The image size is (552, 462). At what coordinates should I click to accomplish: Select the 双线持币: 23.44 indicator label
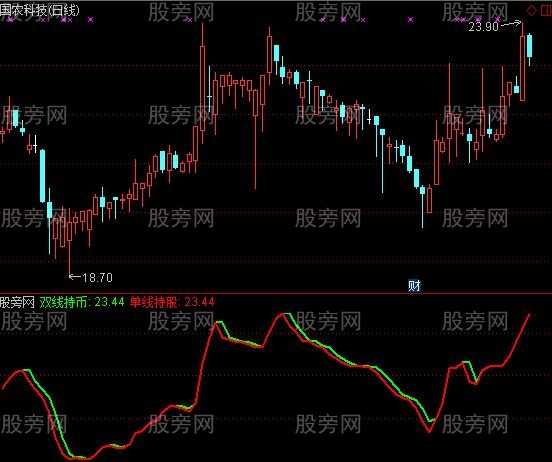(82, 302)
